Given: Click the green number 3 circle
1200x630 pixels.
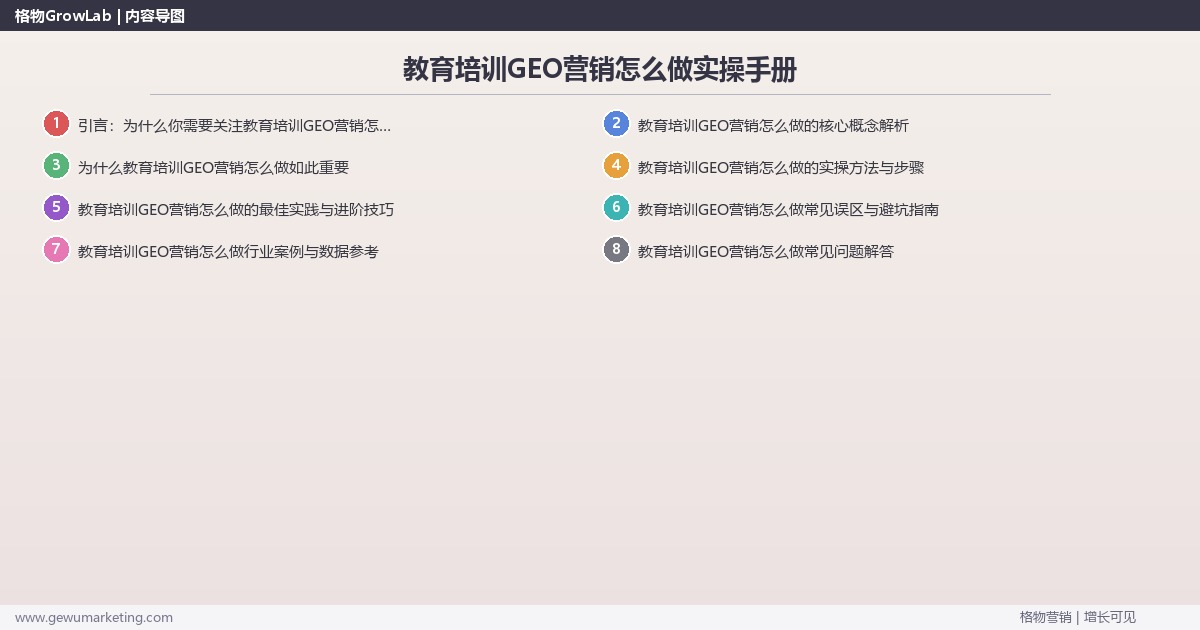Looking at the screenshot, I should coord(56,166).
